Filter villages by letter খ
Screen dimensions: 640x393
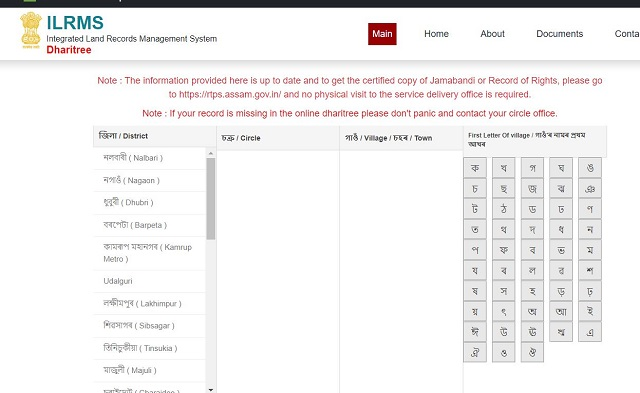(504, 168)
